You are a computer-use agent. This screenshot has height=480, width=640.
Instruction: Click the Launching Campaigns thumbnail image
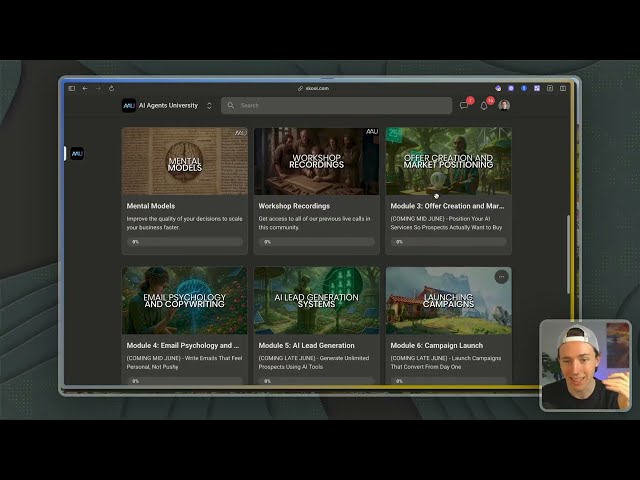click(448, 299)
